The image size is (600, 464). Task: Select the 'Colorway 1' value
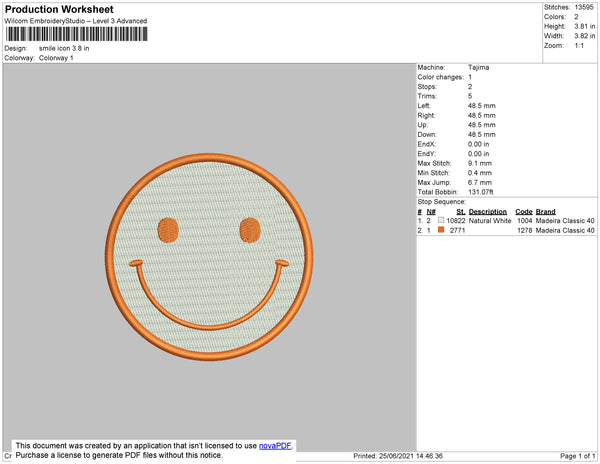[56, 58]
